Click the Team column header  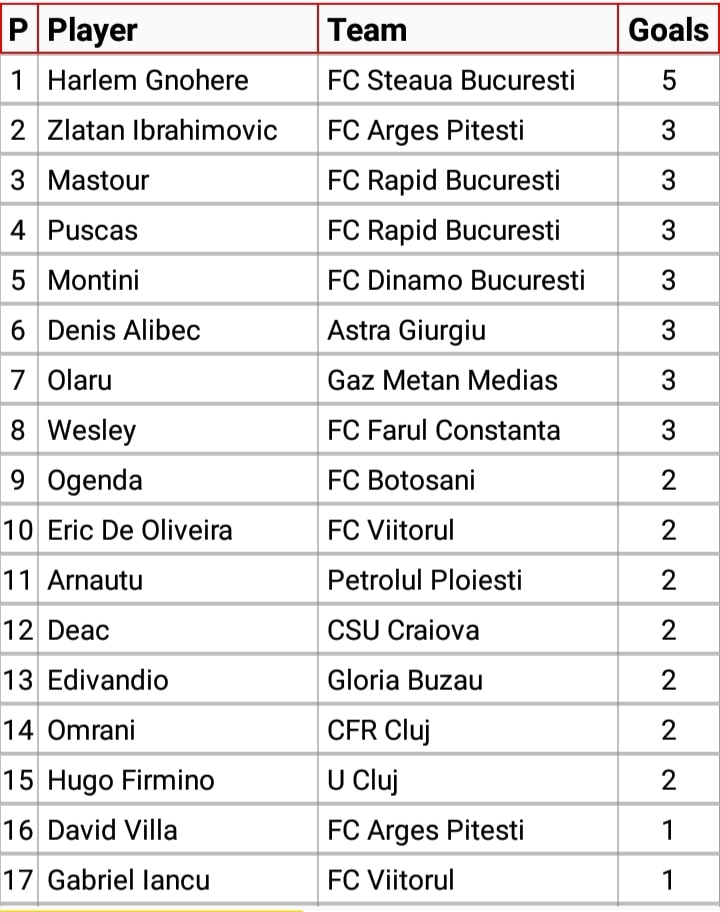(x=367, y=30)
